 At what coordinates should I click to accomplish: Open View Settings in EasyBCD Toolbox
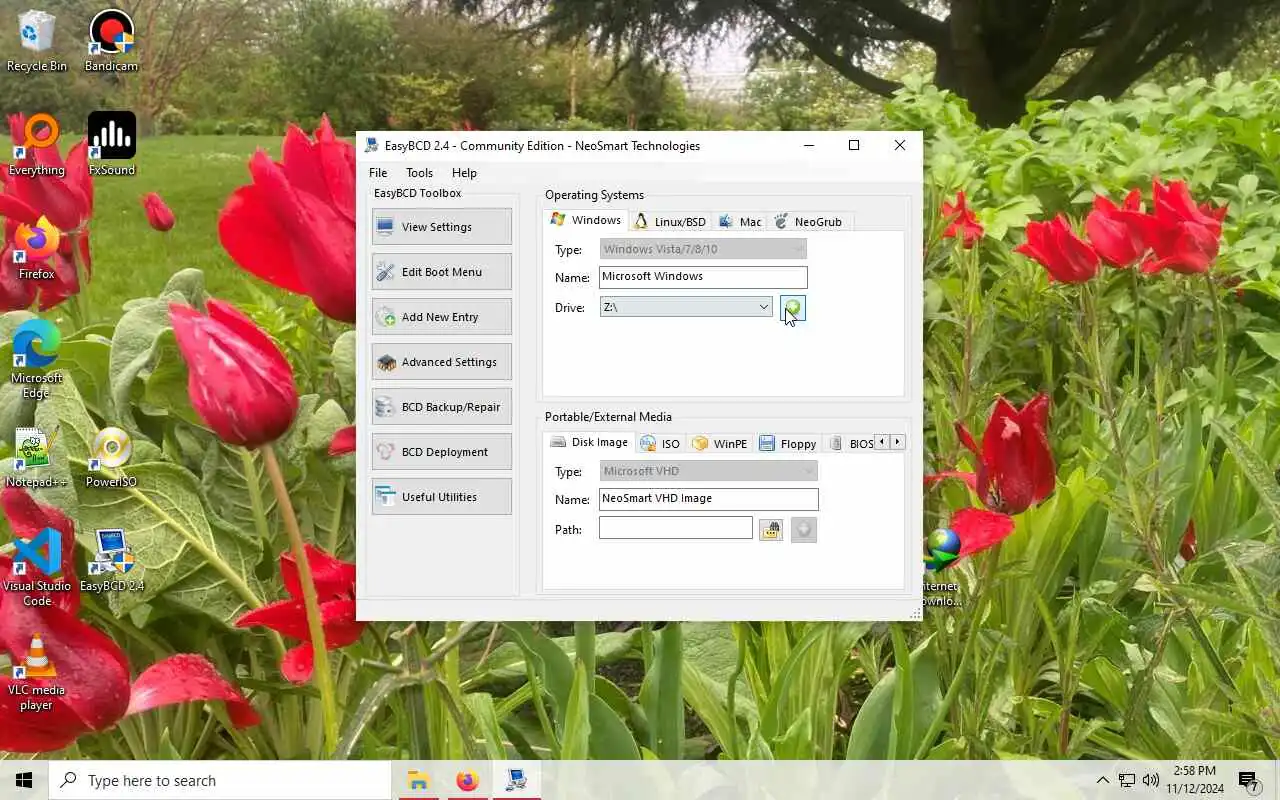tap(442, 227)
